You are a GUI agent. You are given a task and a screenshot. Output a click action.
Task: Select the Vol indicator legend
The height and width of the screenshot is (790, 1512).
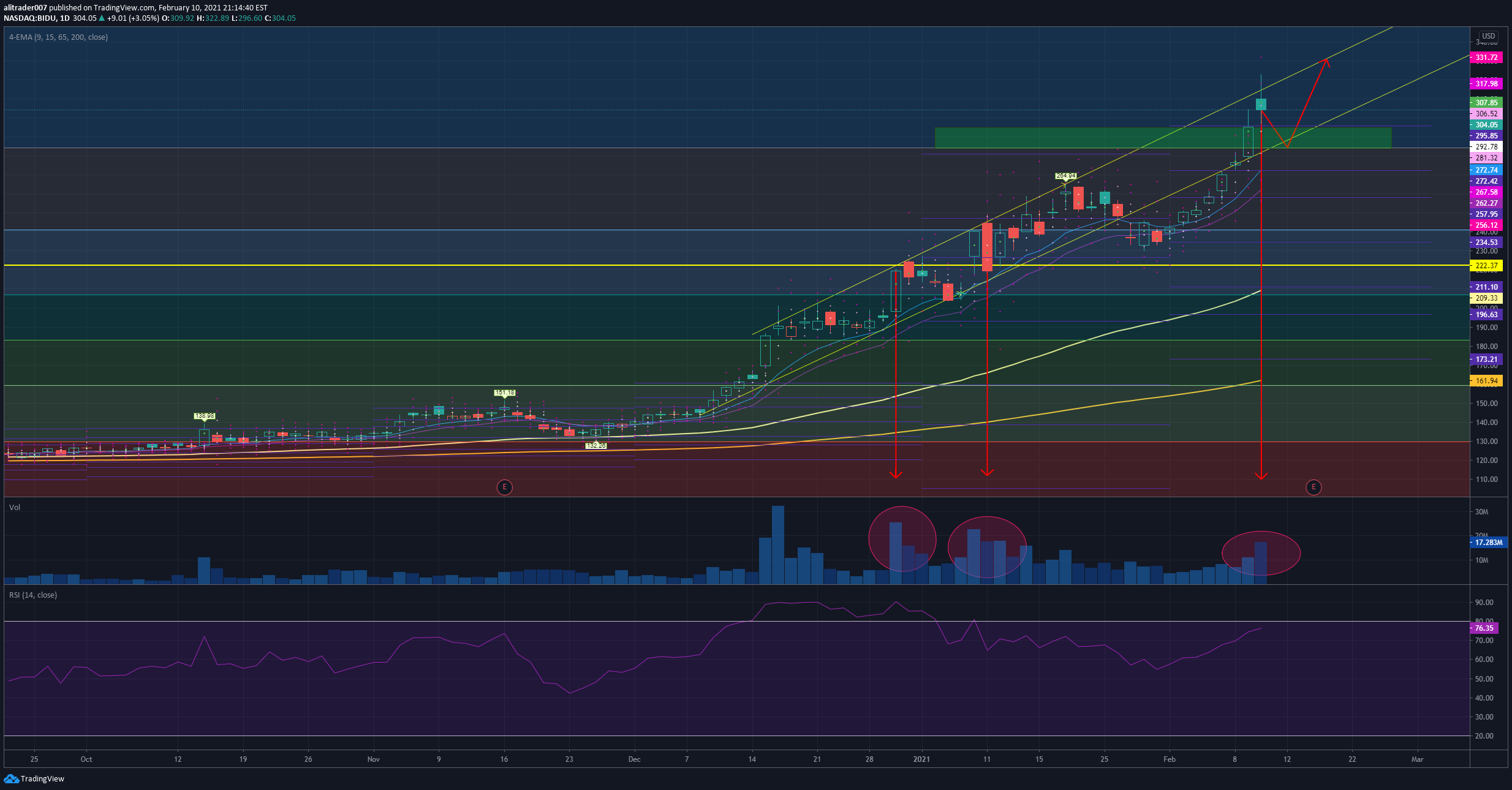tap(15, 508)
